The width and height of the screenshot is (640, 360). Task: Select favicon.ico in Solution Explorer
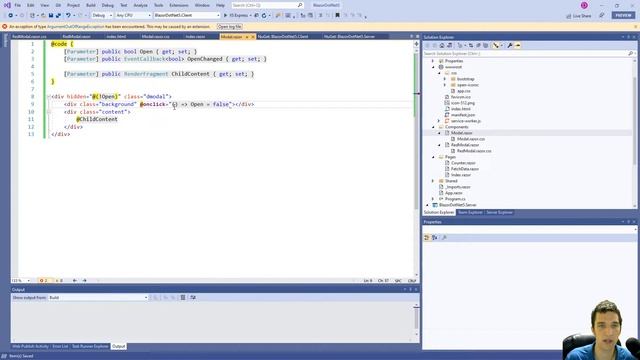(460, 97)
